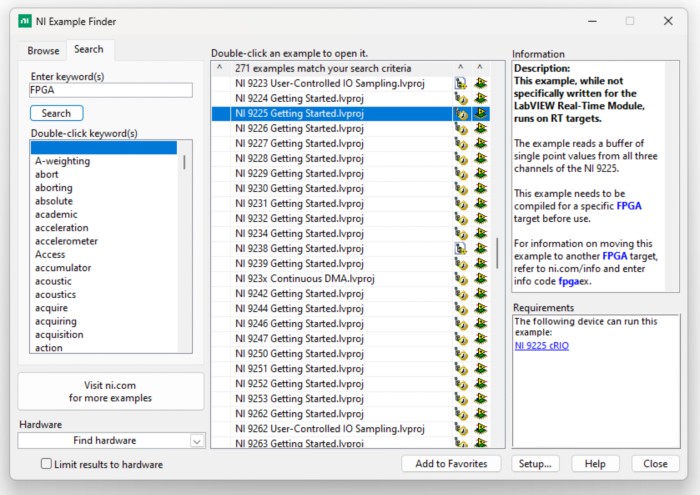Click project icon in NI 9226 Getting Started row

click(x=461, y=129)
